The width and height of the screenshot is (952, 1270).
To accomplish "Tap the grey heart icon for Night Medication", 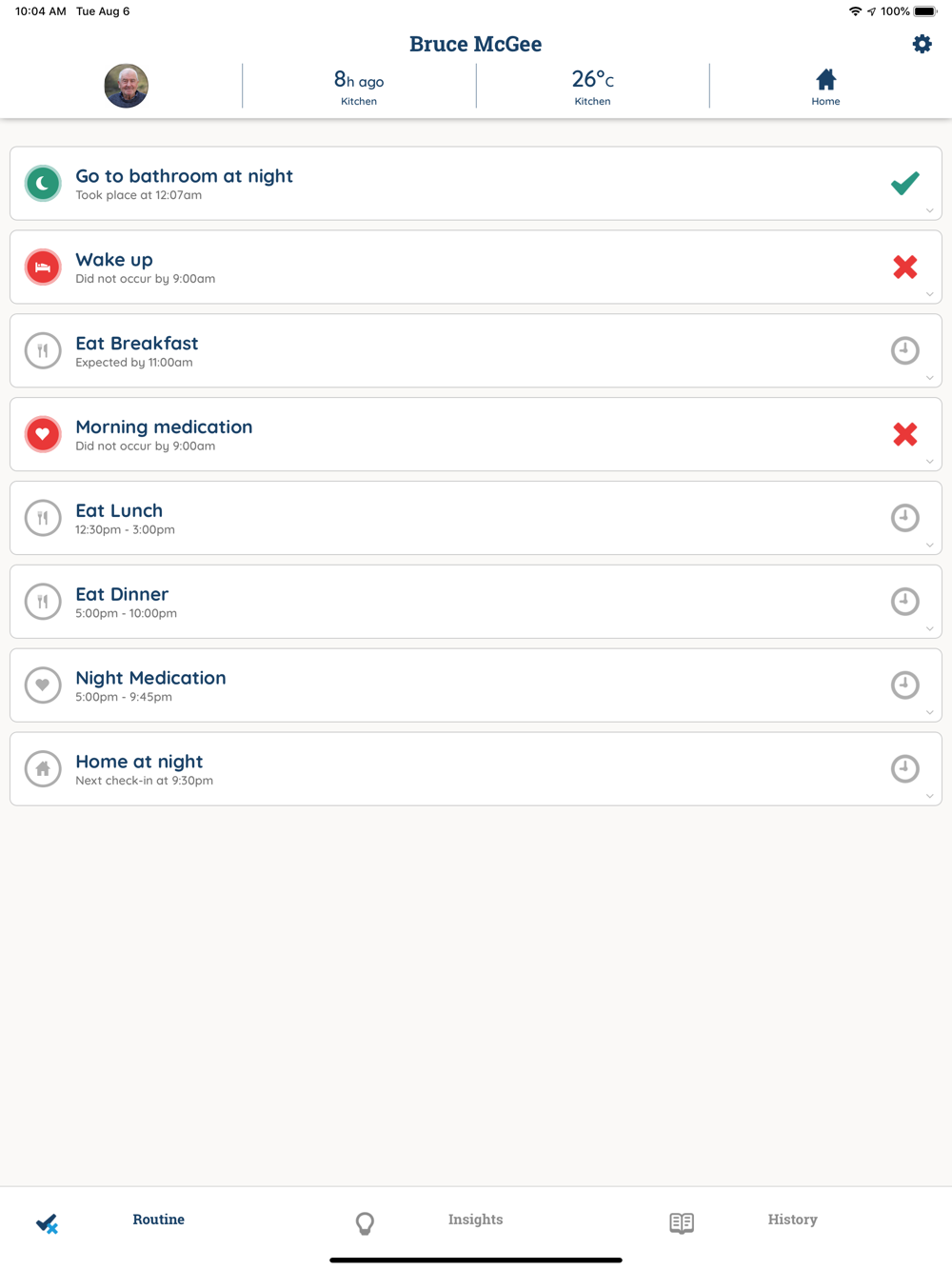I will pyautogui.click(x=43, y=685).
